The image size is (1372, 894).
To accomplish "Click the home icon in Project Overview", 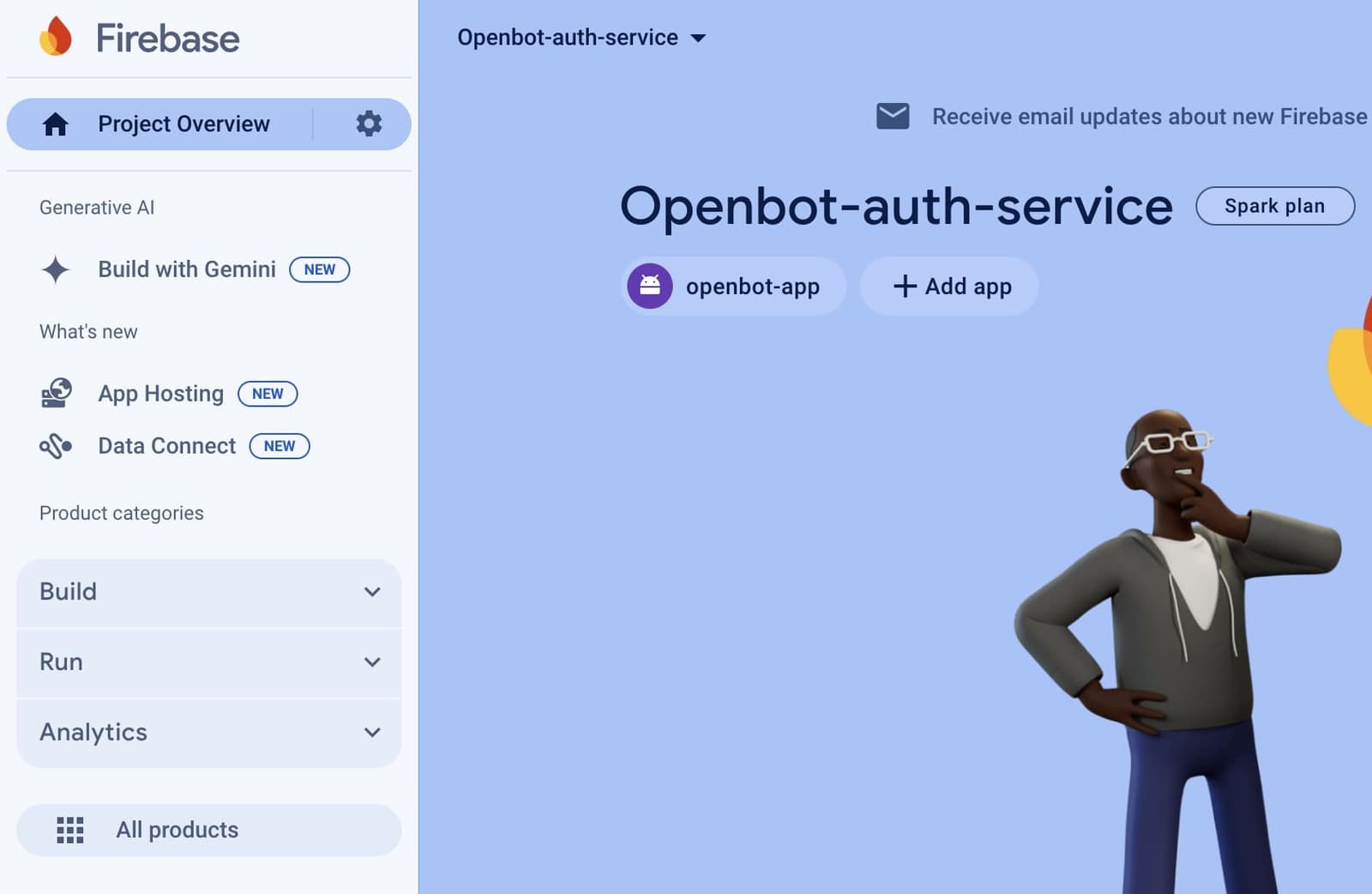I will (x=56, y=124).
